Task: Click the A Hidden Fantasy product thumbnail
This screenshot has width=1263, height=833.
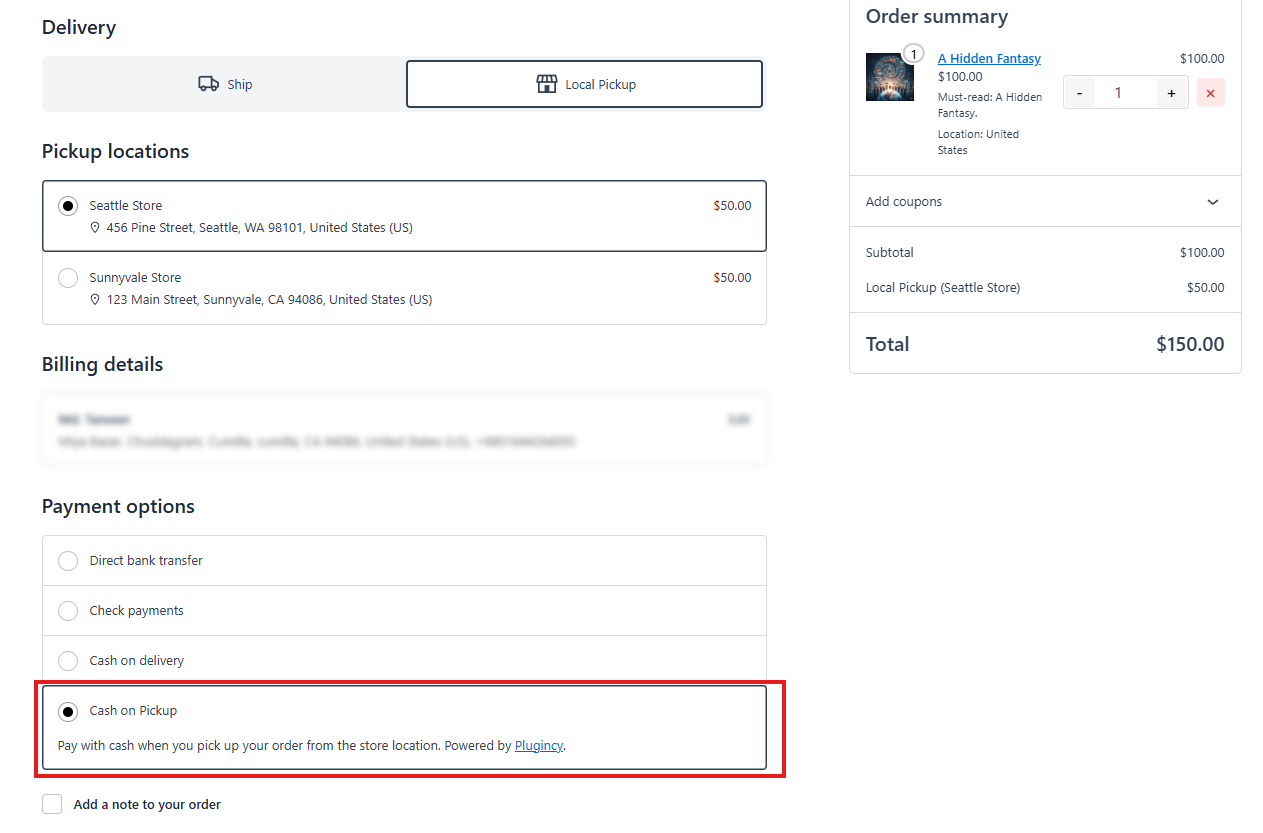Action: (x=889, y=77)
